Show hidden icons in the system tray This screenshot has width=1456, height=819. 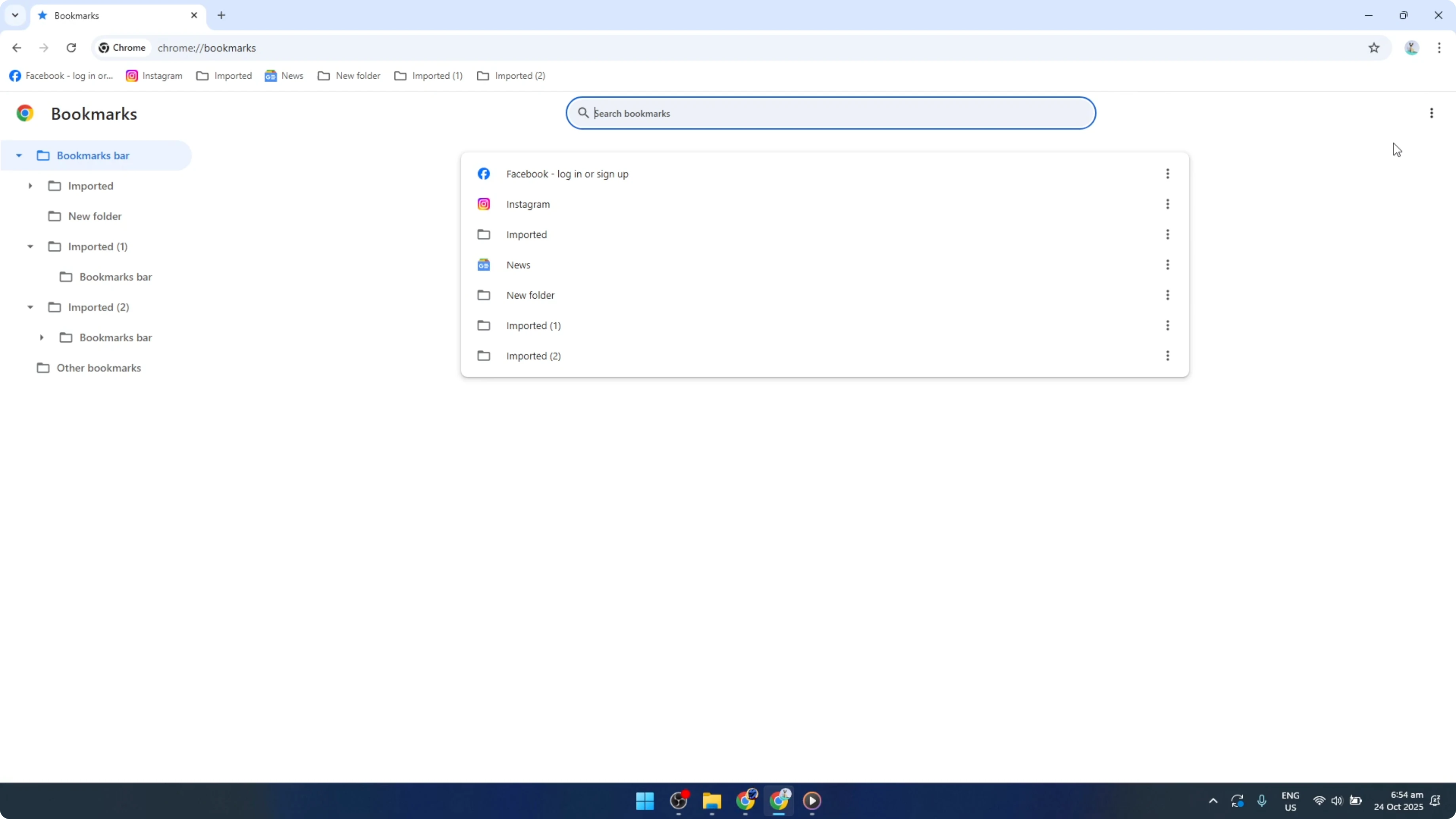pyautogui.click(x=1213, y=801)
